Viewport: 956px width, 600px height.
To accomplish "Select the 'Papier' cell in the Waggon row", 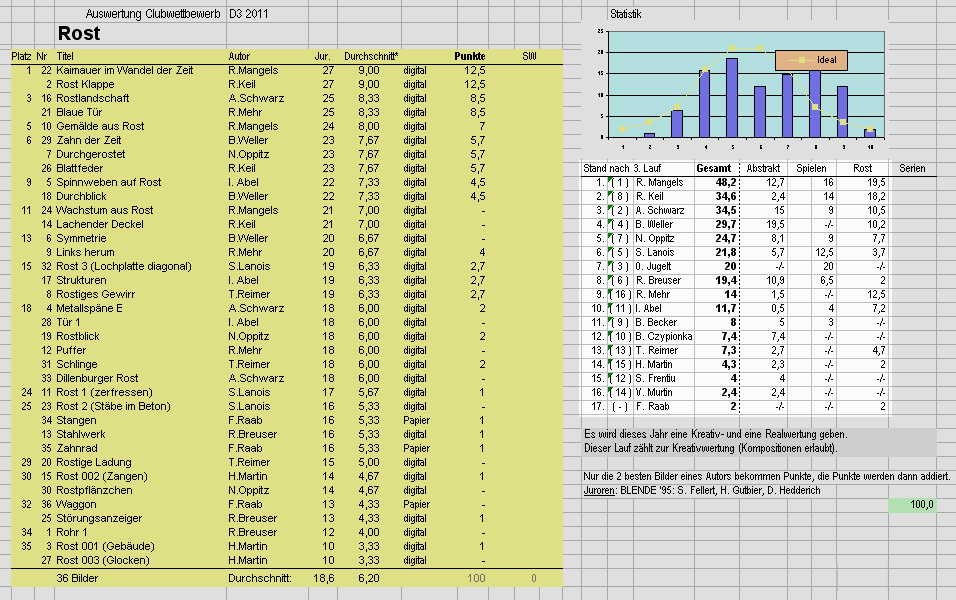I will point(416,505).
